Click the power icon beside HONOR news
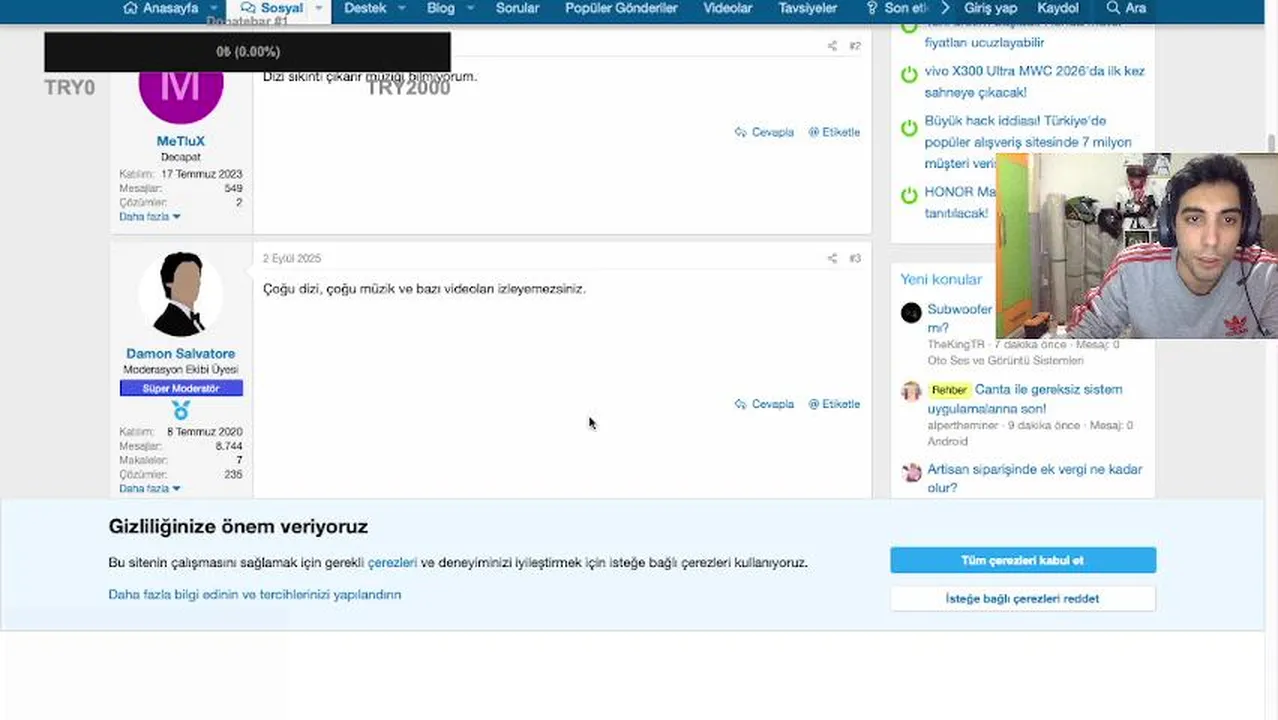 point(909,195)
